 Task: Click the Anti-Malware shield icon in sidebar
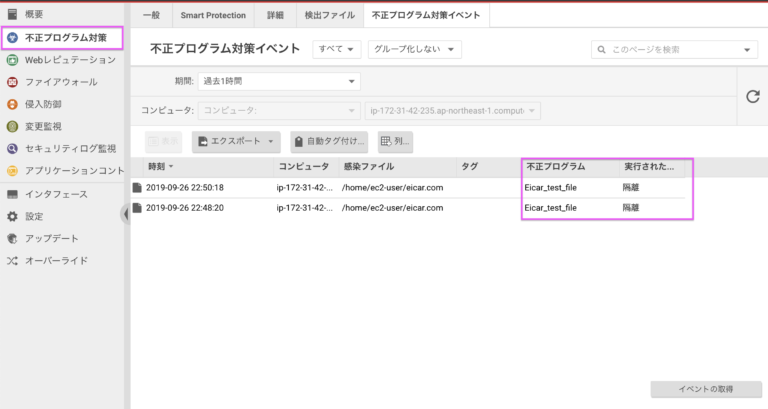point(12,38)
